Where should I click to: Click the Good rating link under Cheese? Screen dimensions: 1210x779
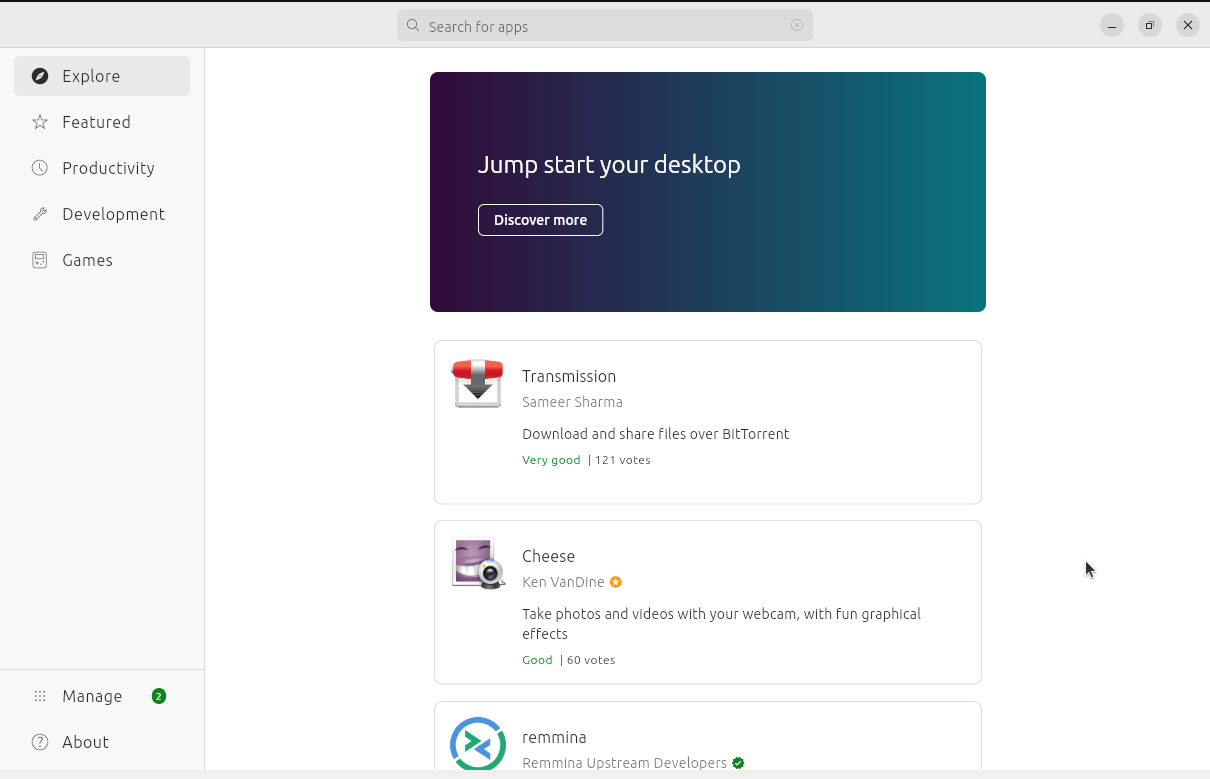coord(537,660)
